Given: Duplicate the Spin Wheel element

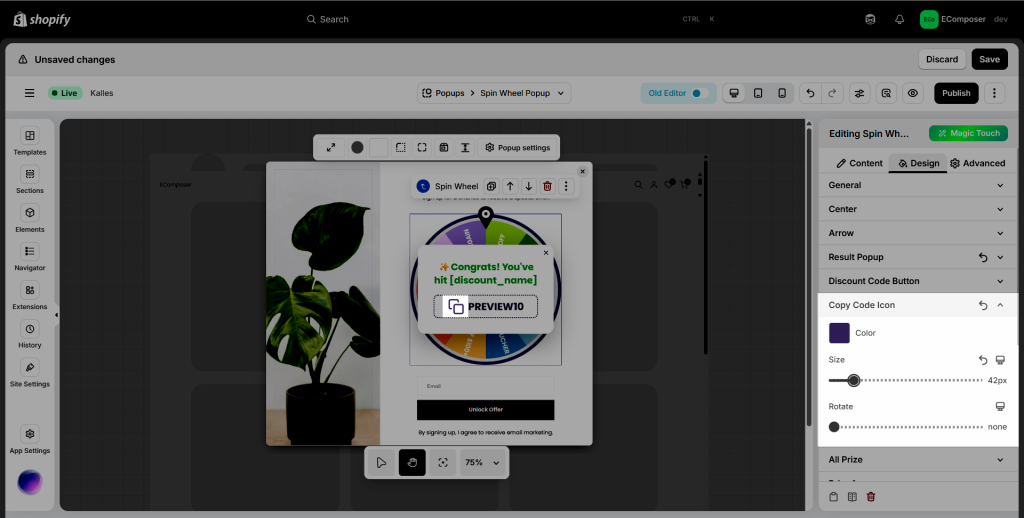Looking at the screenshot, I should point(491,186).
